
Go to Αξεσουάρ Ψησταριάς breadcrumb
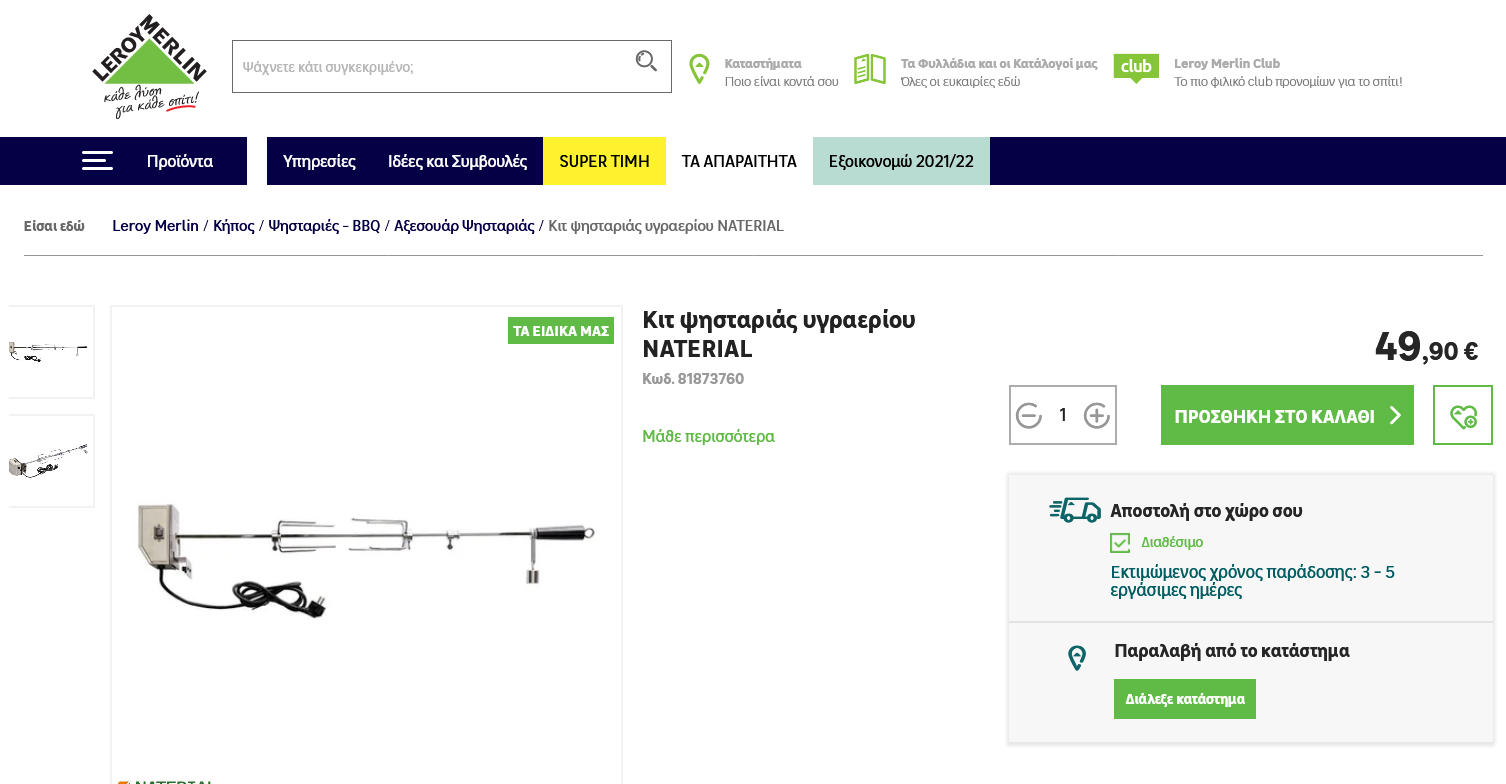(464, 226)
